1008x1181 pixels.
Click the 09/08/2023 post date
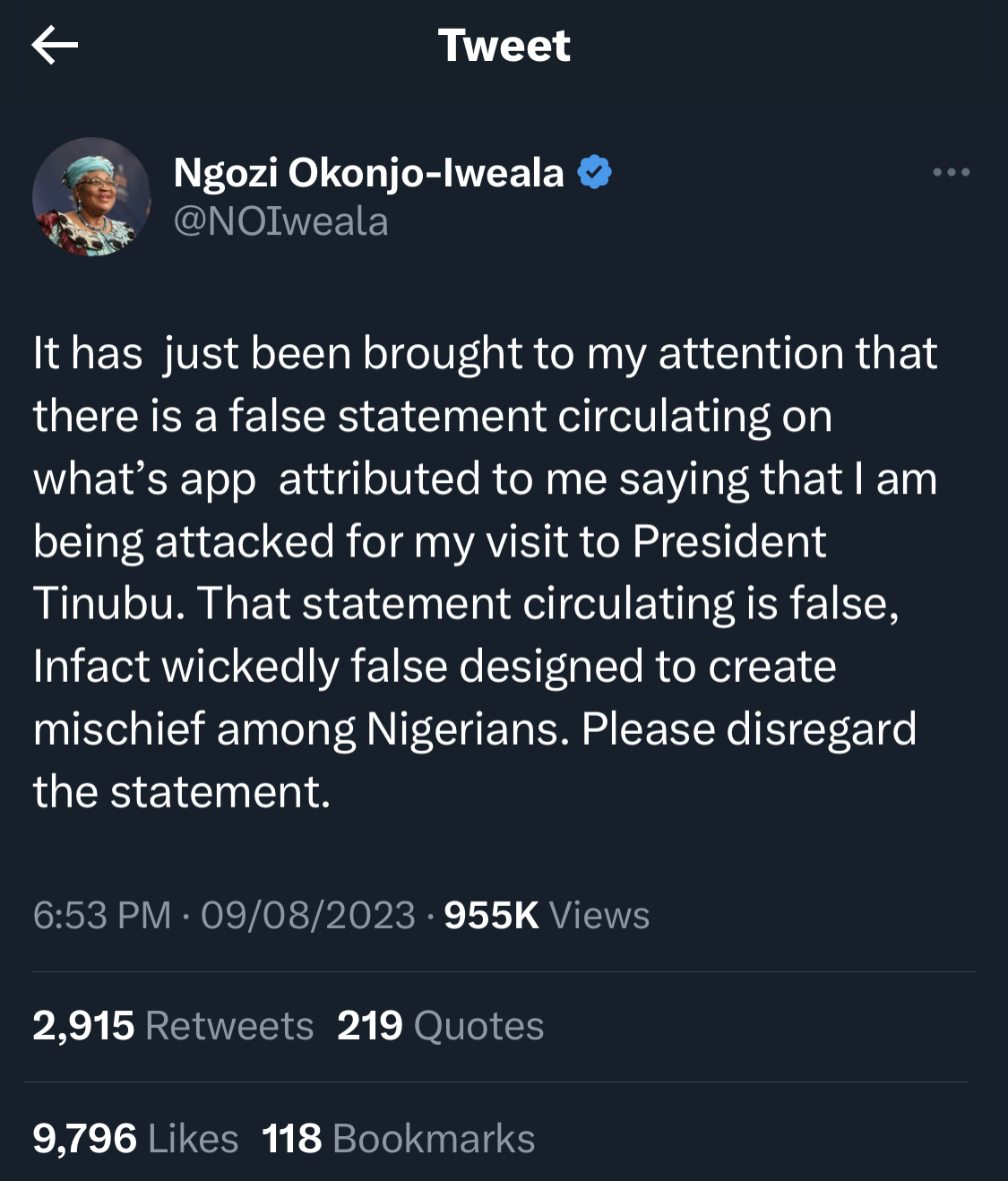[x=307, y=915]
